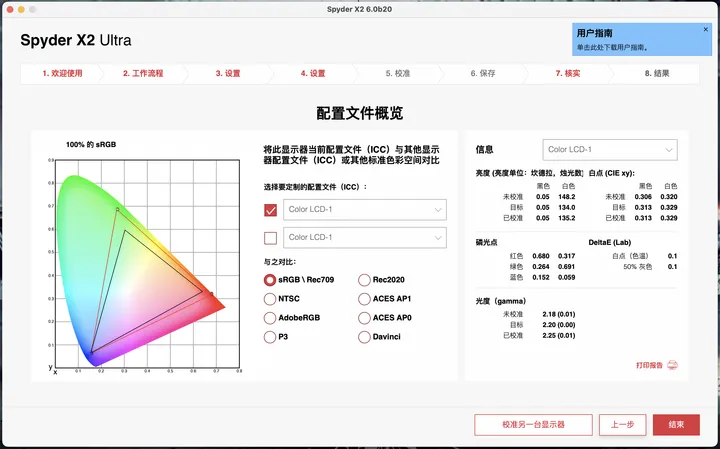
Task: Switch to step 5. 校准
Action: coord(398,73)
